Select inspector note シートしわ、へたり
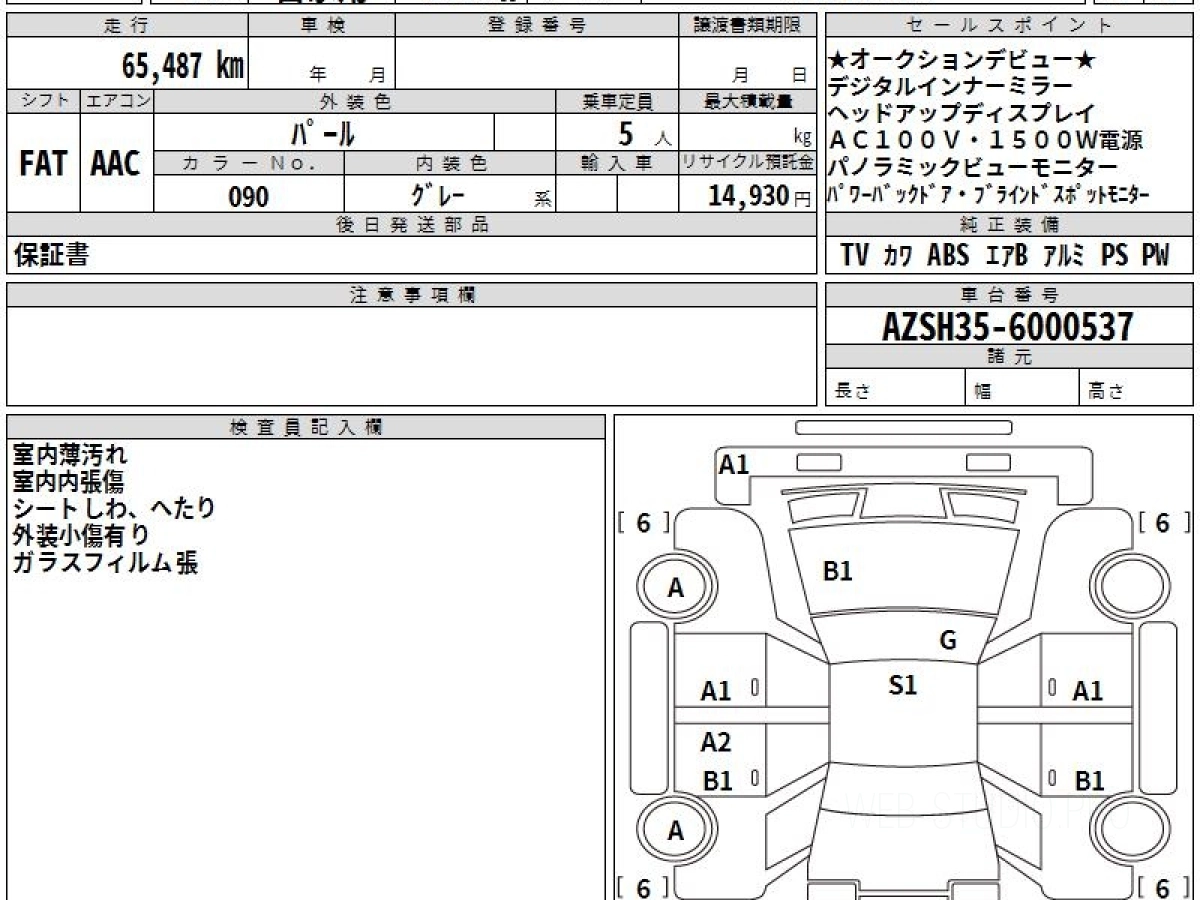1200x900 pixels. point(114,509)
